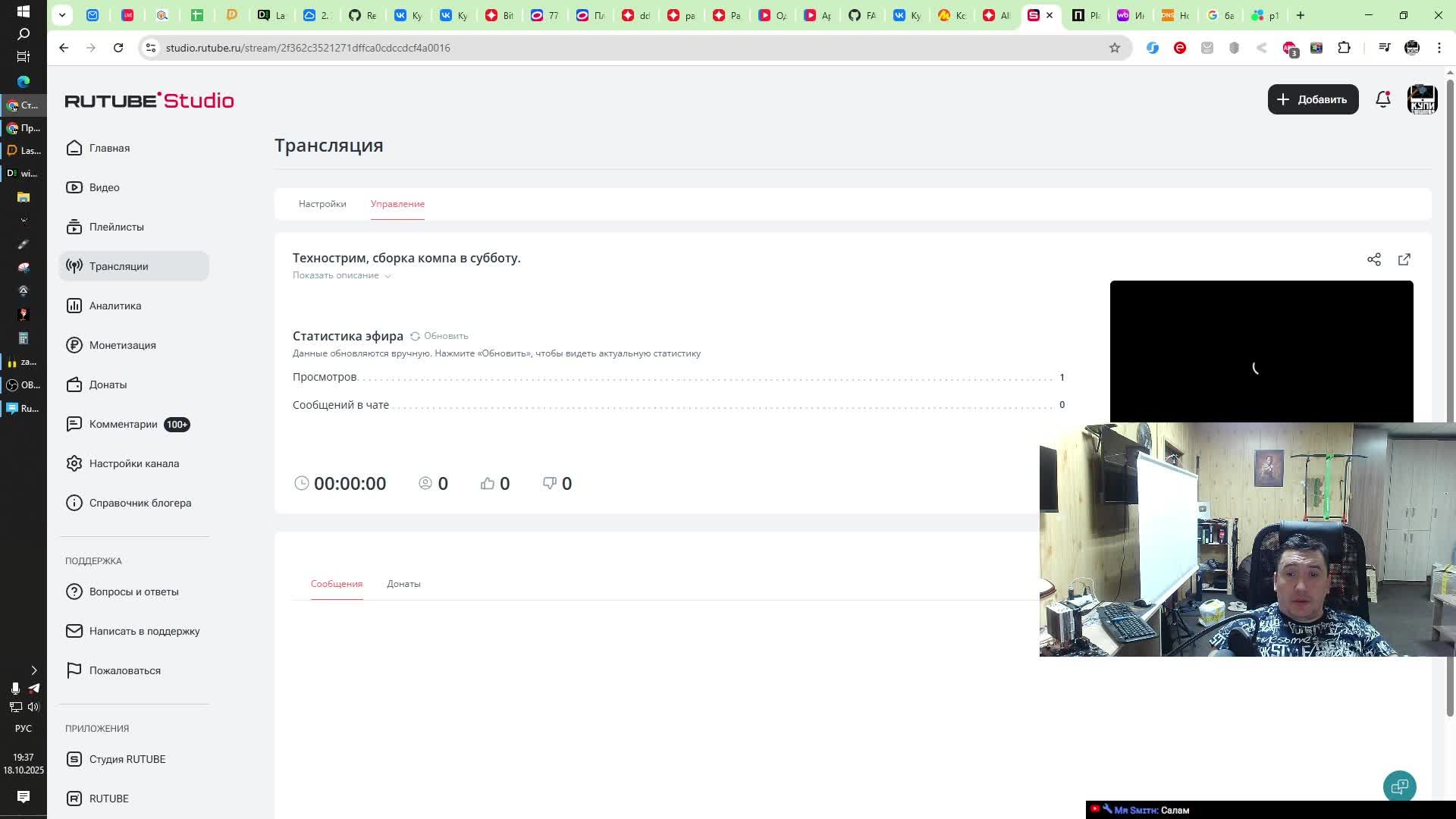Open the user profile avatar menu
1456x819 pixels.
pos(1422,99)
